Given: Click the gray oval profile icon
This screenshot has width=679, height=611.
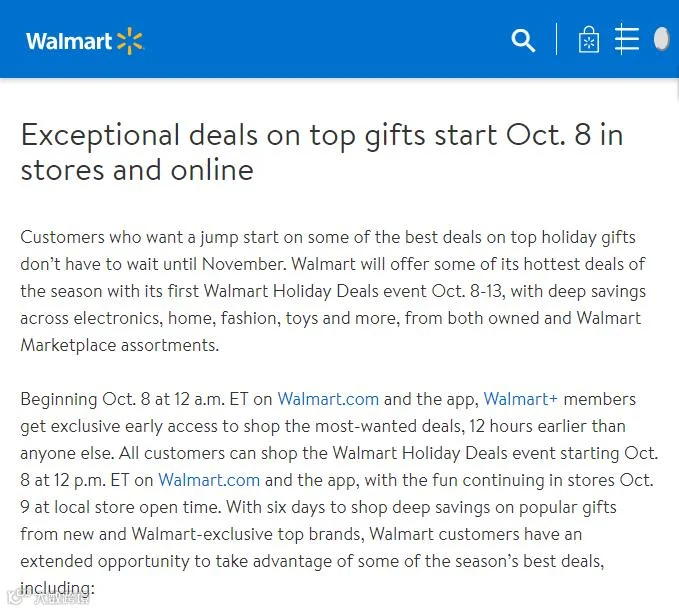Looking at the screenshot, I should (662, 39).
